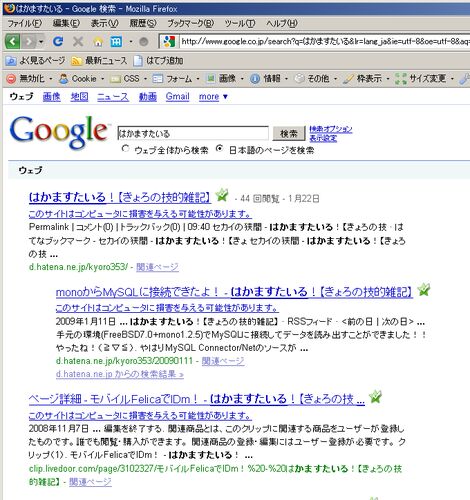This screenshot has width=470, height=500.
Task: Open Google 画像 search link
Action: click(52, 97)
